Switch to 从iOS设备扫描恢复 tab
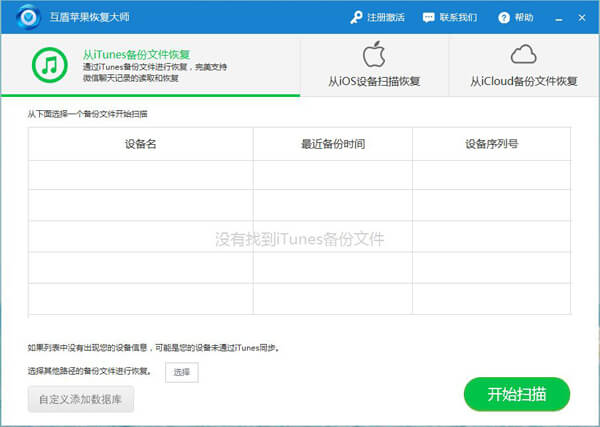Screen dimensions: 600x427 tap(374, 65)
